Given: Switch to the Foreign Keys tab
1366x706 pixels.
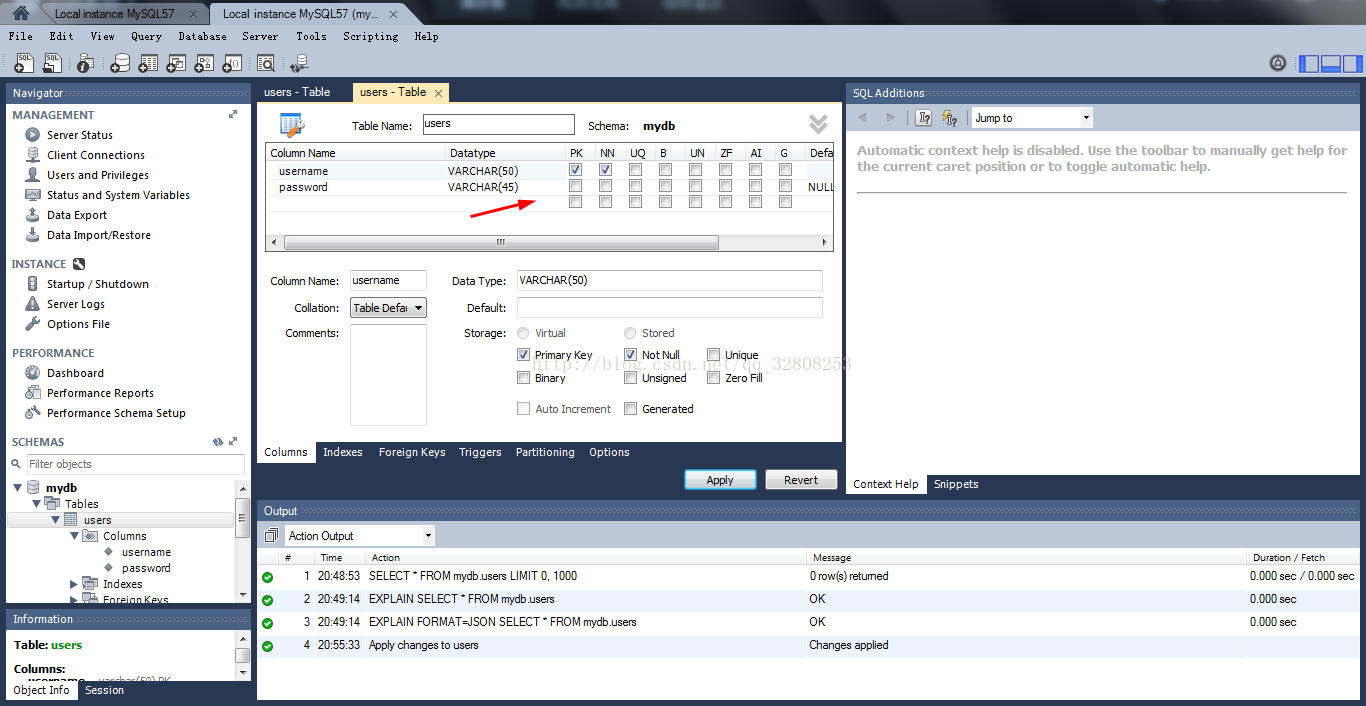Looking at the screenshot, I should pos(412,452).
